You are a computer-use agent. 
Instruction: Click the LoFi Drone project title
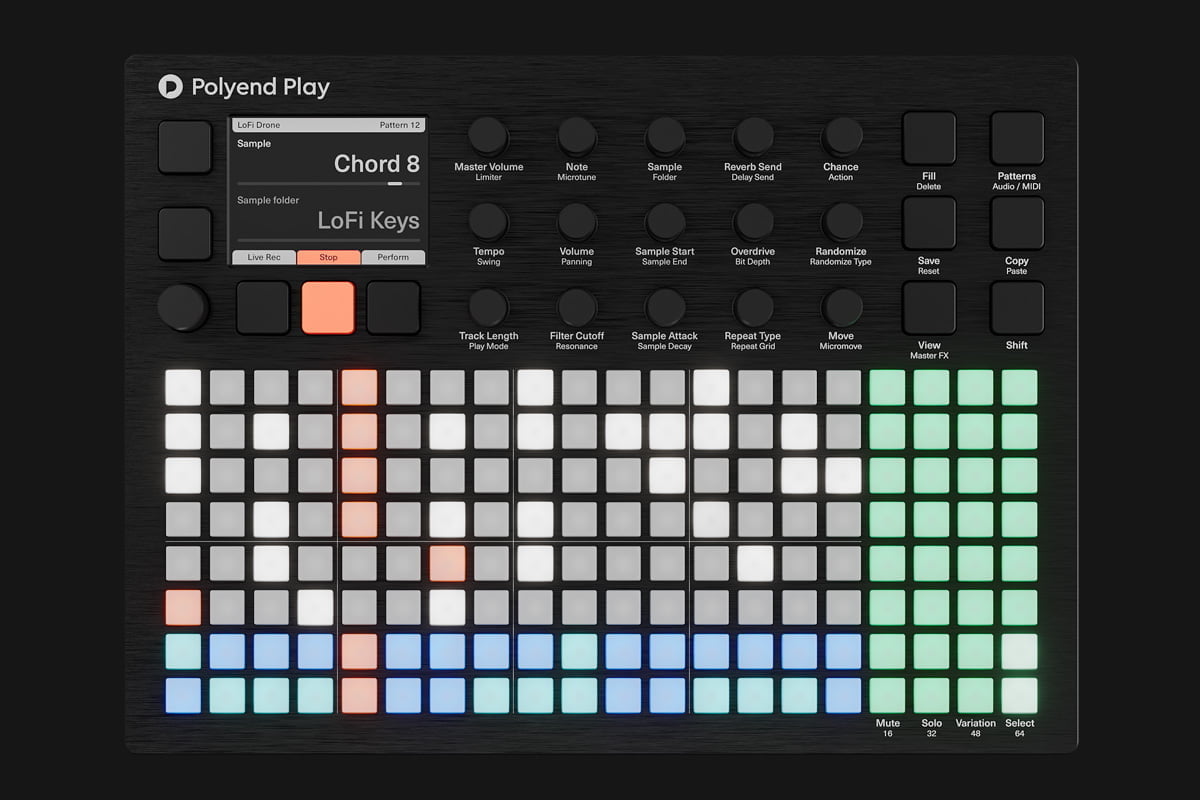(x=259, y=125)
